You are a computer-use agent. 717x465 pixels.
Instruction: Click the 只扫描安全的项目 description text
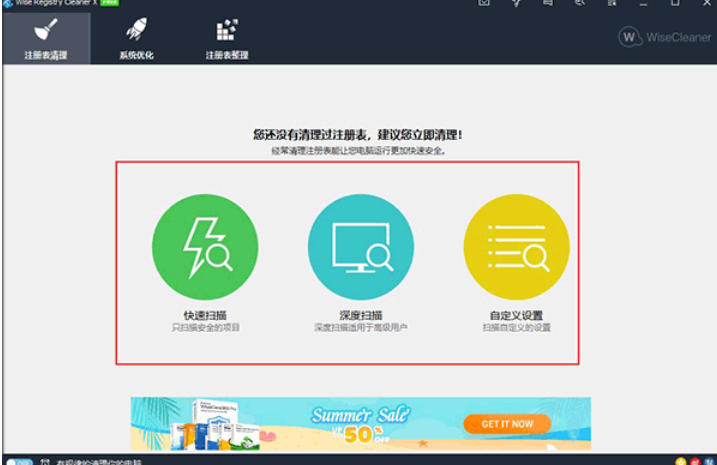[x=205, y=328]
